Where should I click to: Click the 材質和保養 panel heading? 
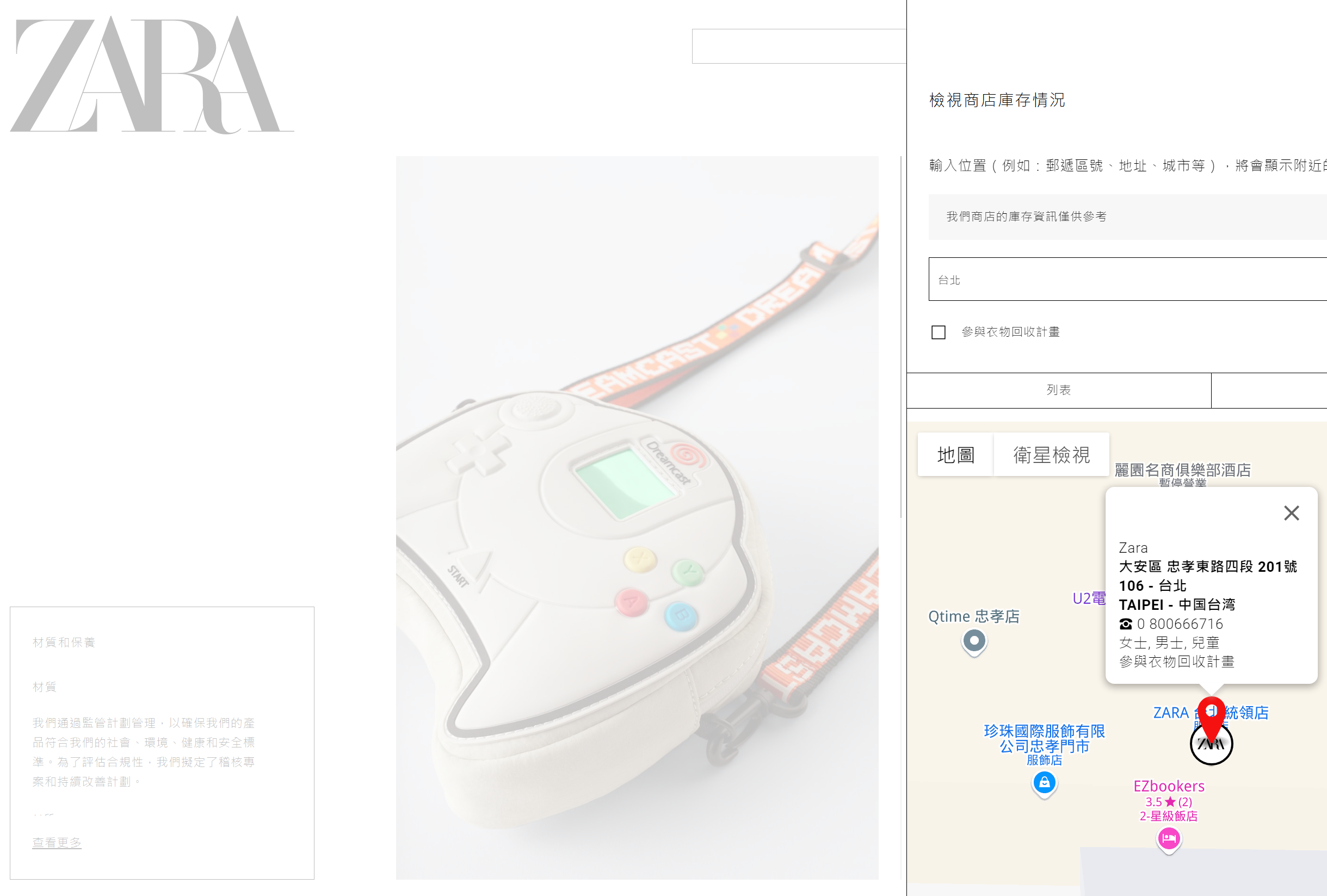pyautogui.click(x=64, y=642)
